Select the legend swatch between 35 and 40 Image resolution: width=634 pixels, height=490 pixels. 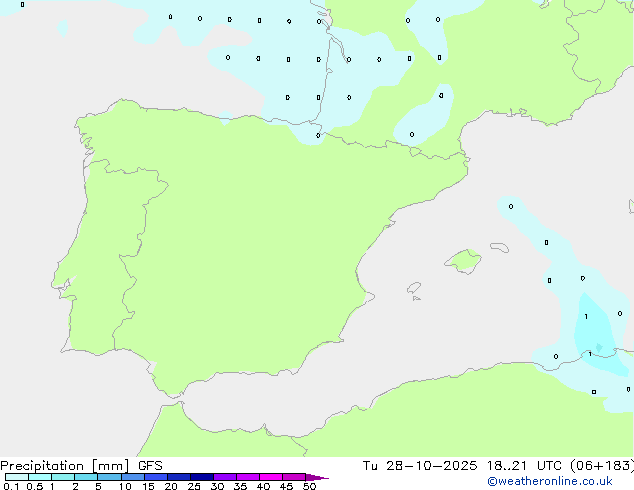pyautogui.click(x=248, y=477)
